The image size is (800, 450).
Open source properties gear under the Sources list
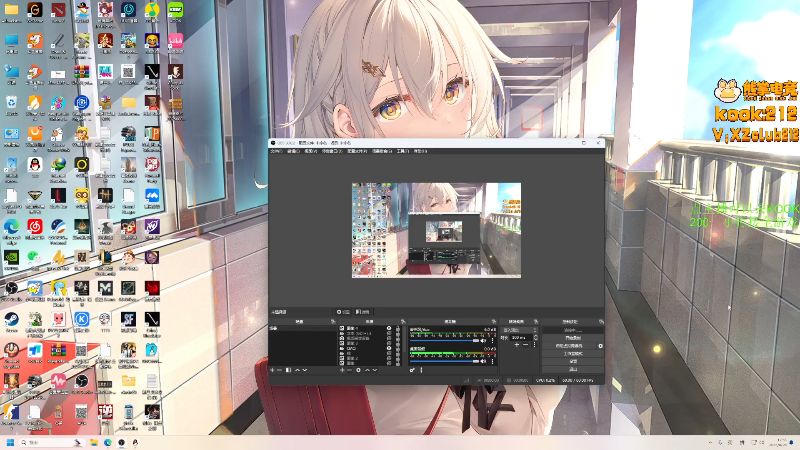click(358, 370)
